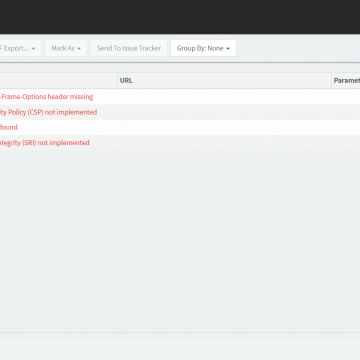The image size is (360, 360).
Task: Click Send To Issue Tracker button
Action: click(x=129, y=48)
